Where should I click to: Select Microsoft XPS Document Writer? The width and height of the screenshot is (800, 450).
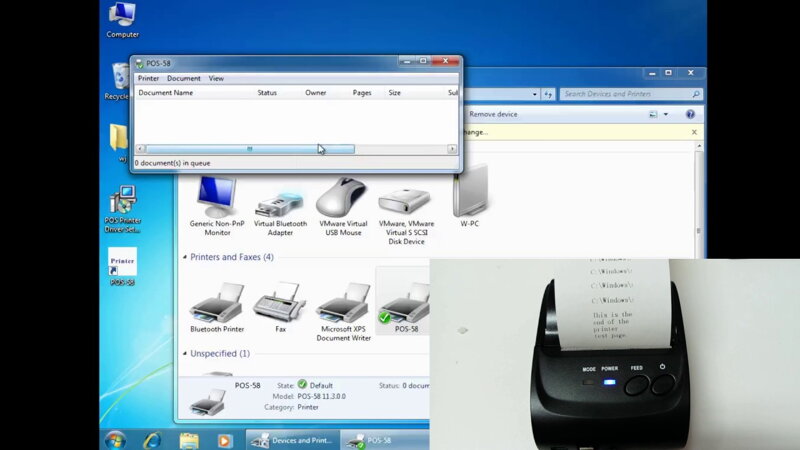coord(343,312)
